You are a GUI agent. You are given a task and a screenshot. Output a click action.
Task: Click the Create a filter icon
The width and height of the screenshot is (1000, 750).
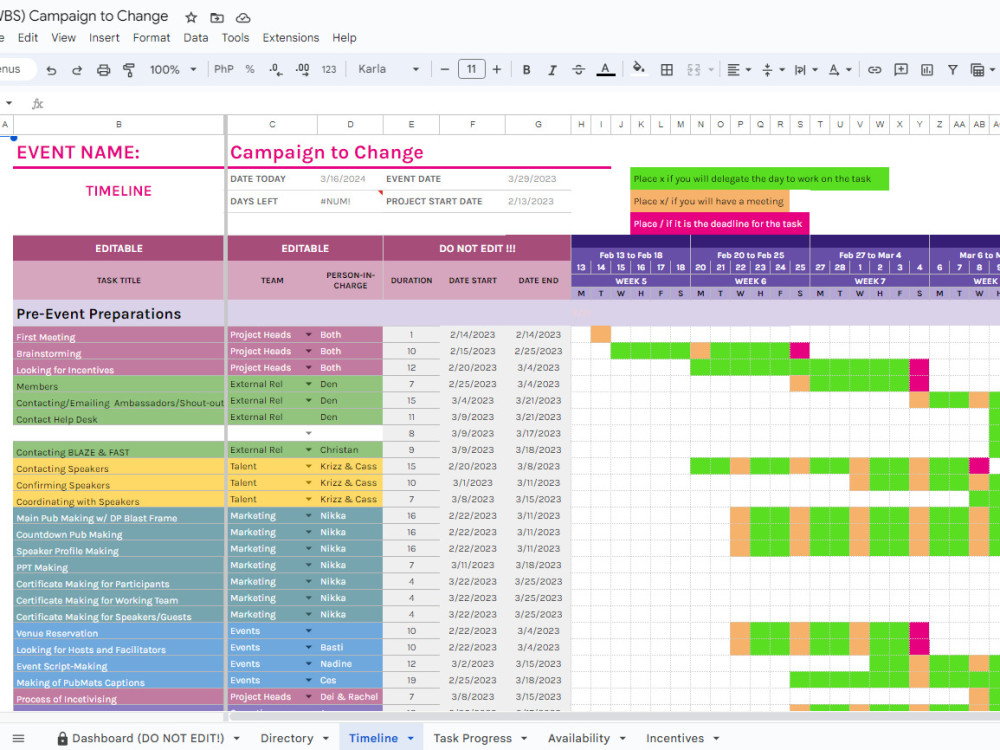(952, 70)
